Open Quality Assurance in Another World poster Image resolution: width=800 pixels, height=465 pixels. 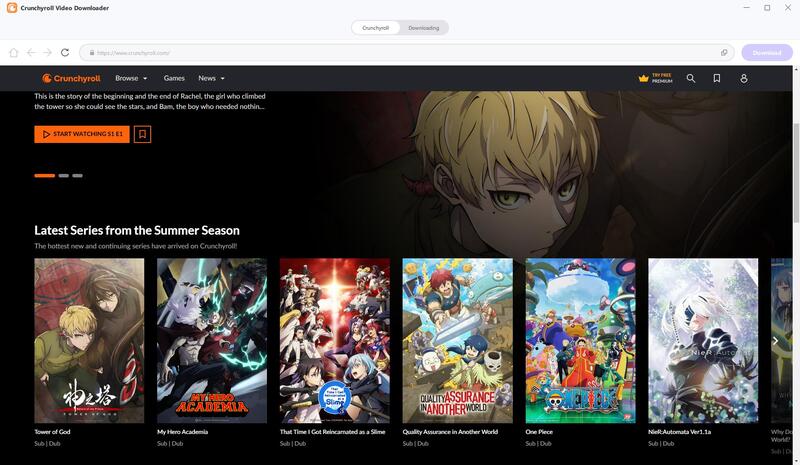click(458, 340)
